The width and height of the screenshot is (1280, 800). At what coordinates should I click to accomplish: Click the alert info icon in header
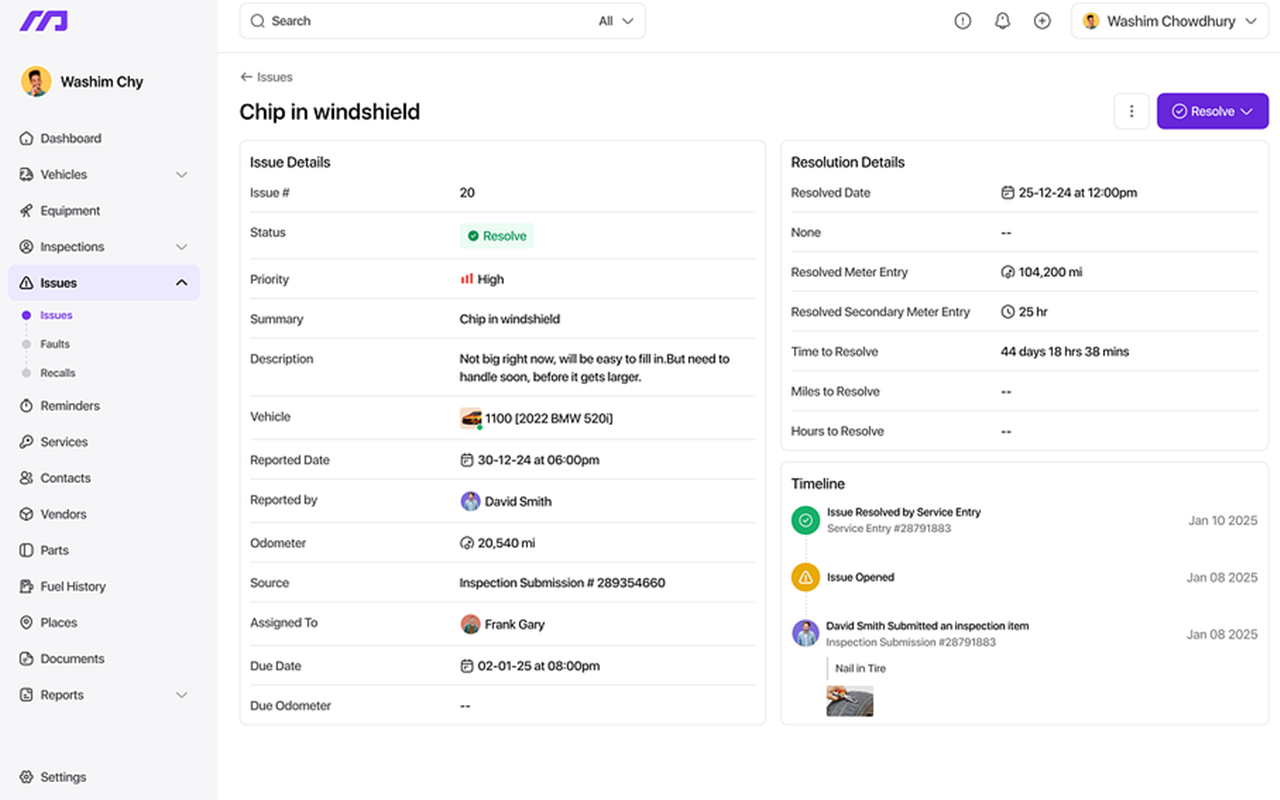pos(962,21)
